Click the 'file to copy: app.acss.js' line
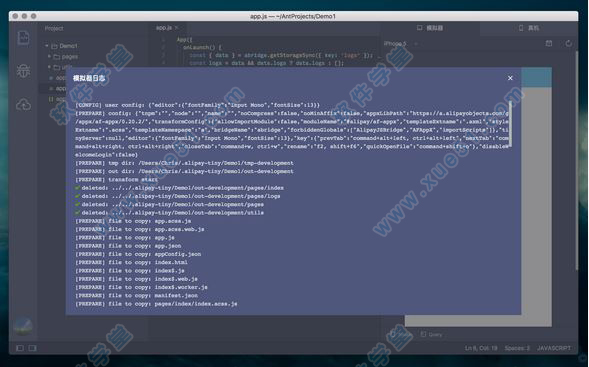Viewport: 589px width, 367px height. (x=133, y=221)
